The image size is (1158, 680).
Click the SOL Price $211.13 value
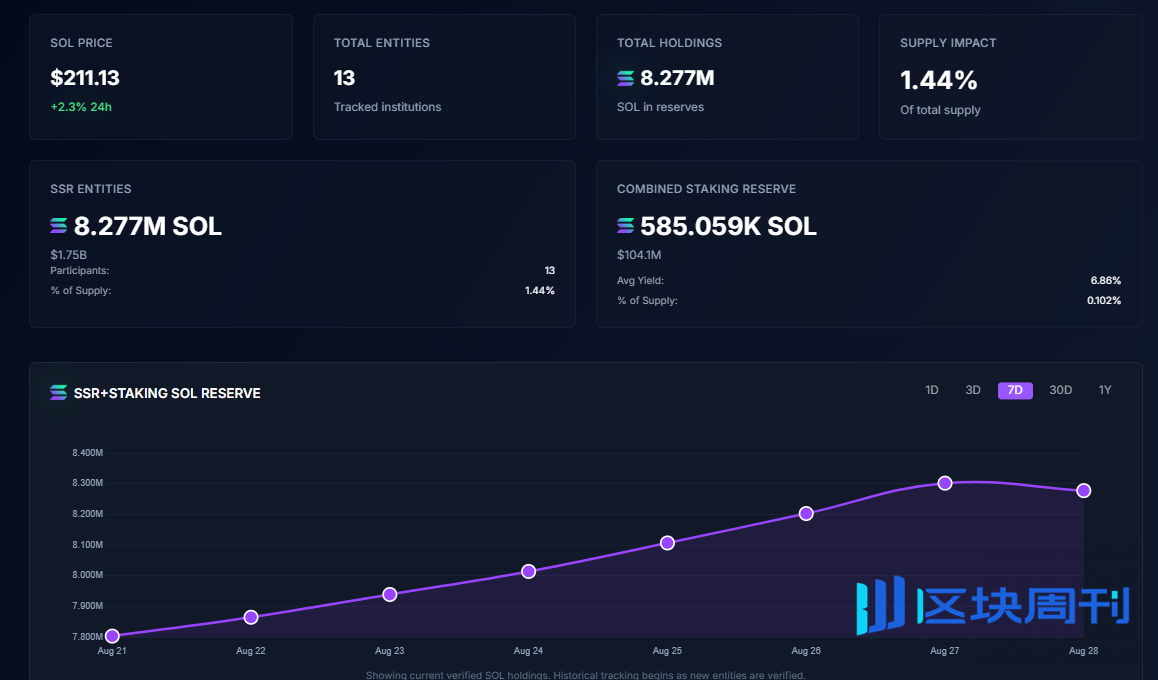[x=85, y=78]
